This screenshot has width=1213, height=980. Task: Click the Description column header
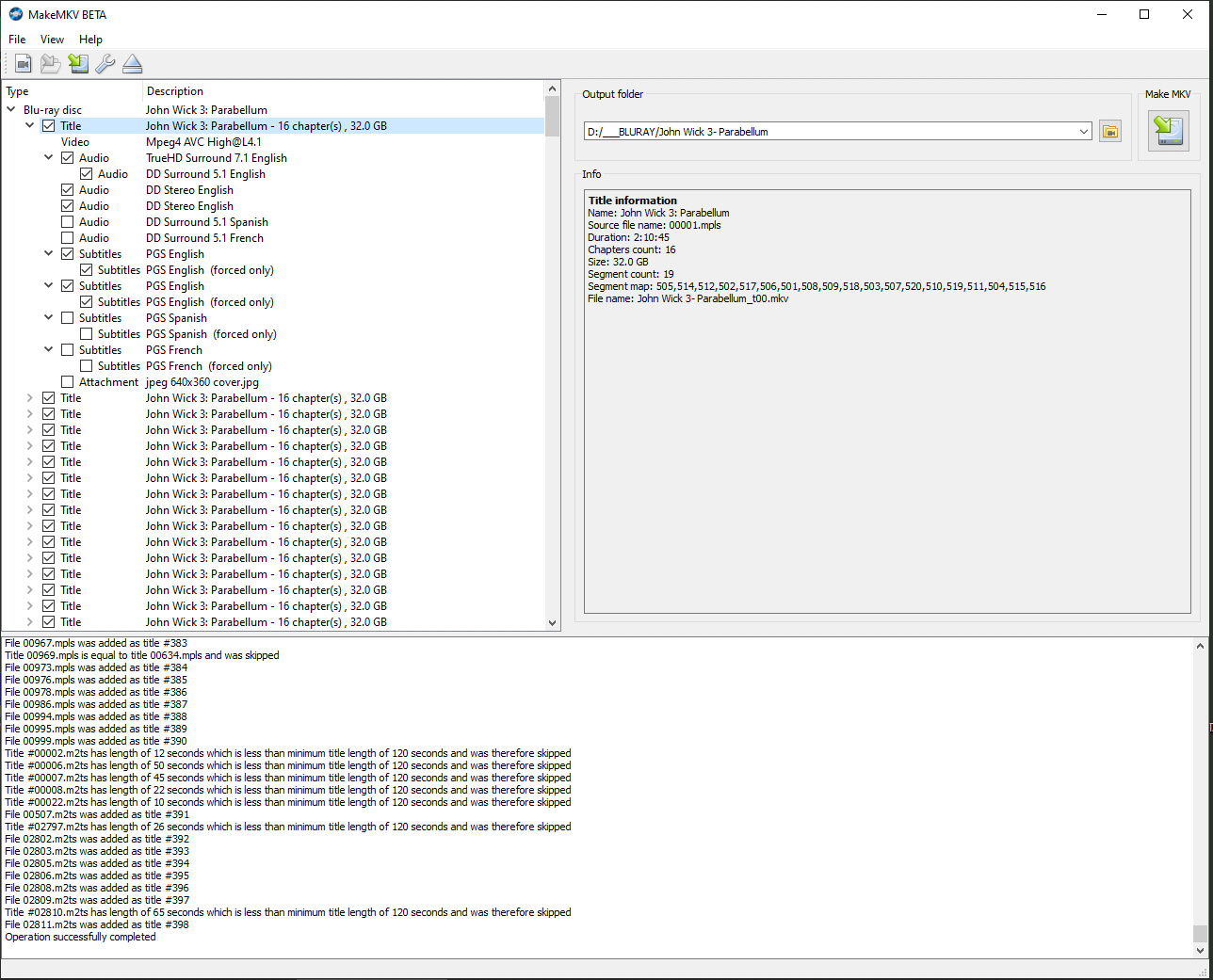pos(344,91)
